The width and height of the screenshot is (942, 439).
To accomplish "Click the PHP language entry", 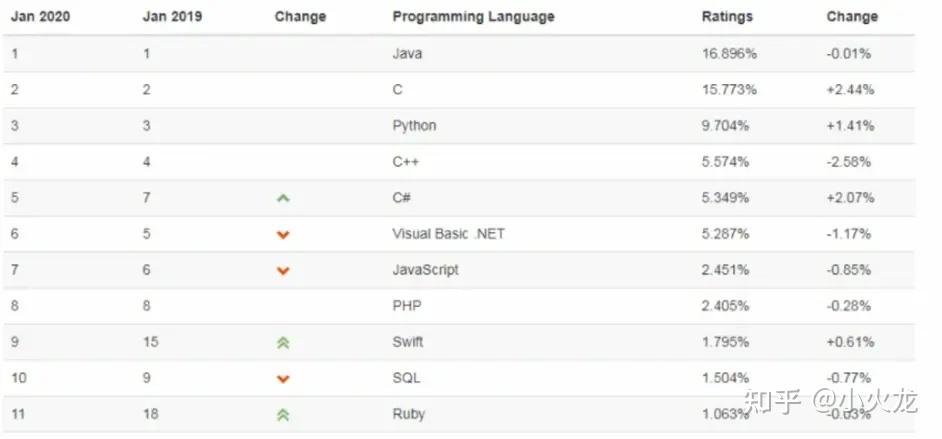I will click(406, 306).
